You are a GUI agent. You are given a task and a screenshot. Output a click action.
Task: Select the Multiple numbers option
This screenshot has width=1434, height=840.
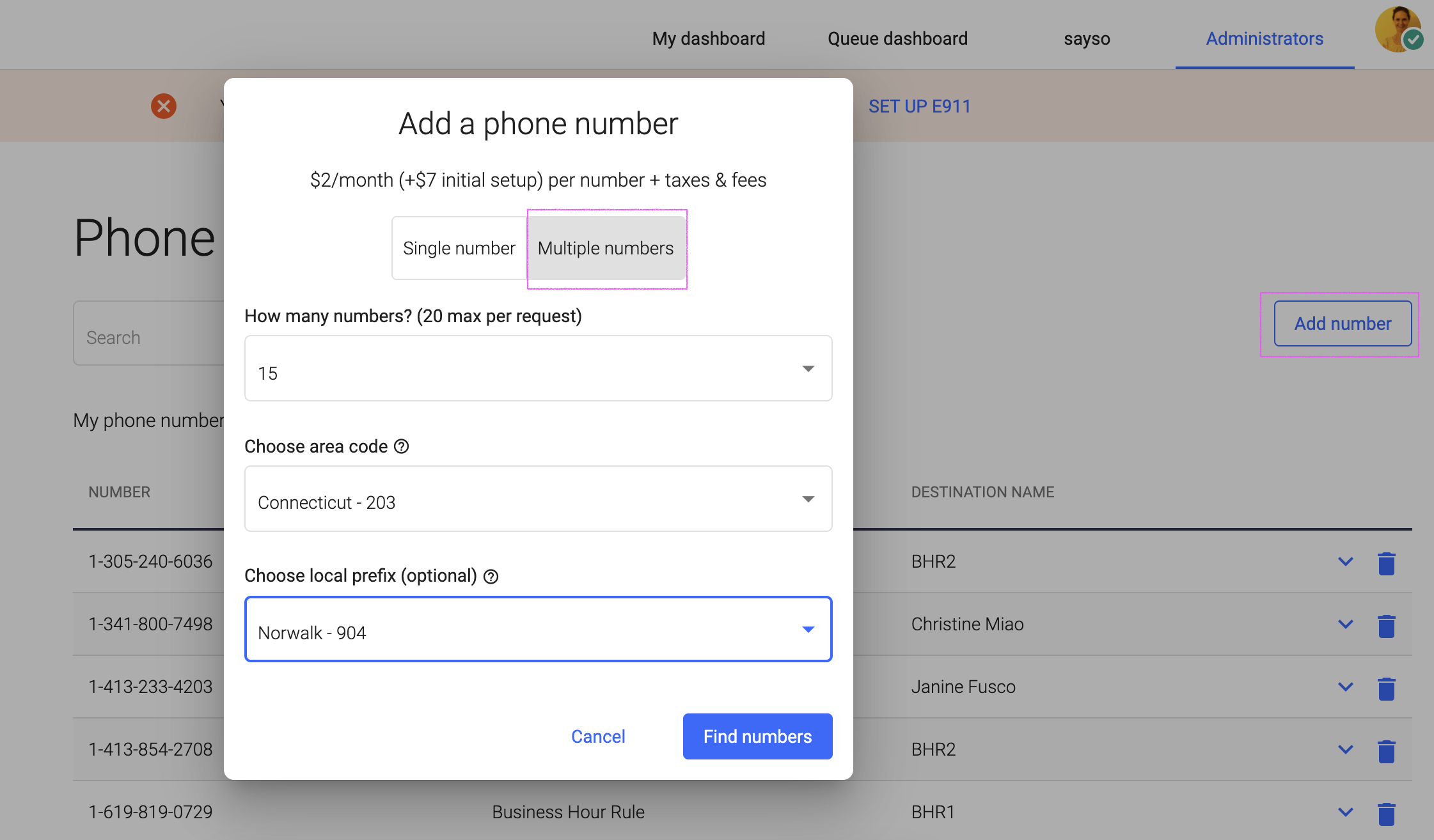click(x=606, y=248)
